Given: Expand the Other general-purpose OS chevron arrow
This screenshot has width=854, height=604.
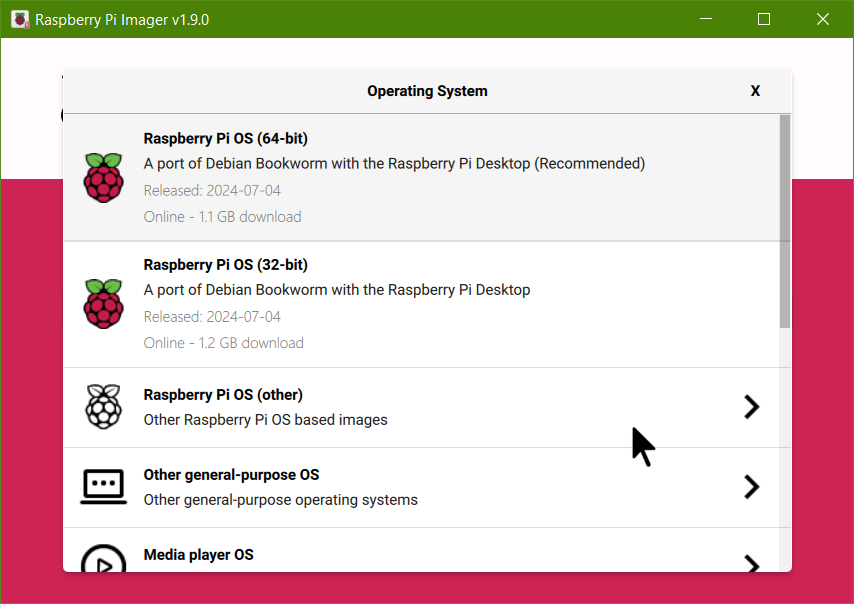Looking at the screenshot, I should [x=751, y=487].
